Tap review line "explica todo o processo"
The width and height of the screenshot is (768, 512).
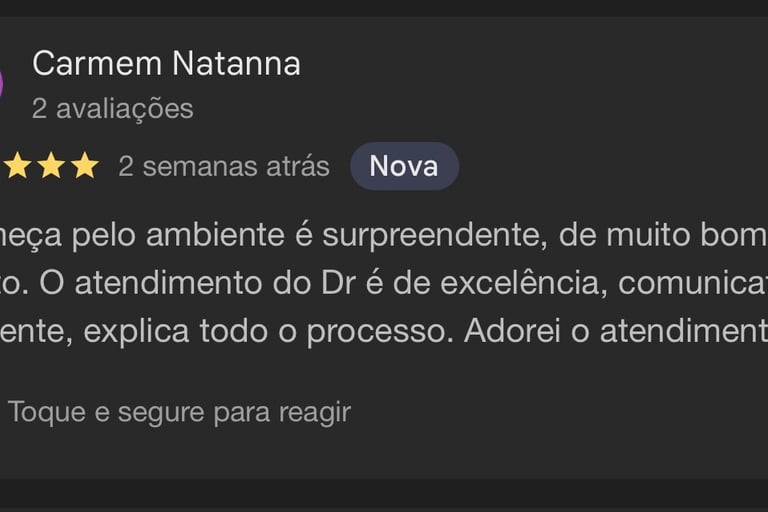pos(384,331)
